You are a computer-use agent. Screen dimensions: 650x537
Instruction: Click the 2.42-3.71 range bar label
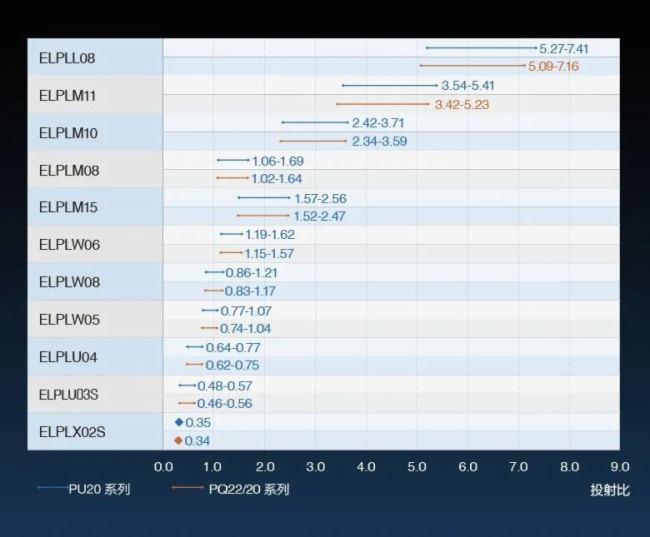click(378, 123)
